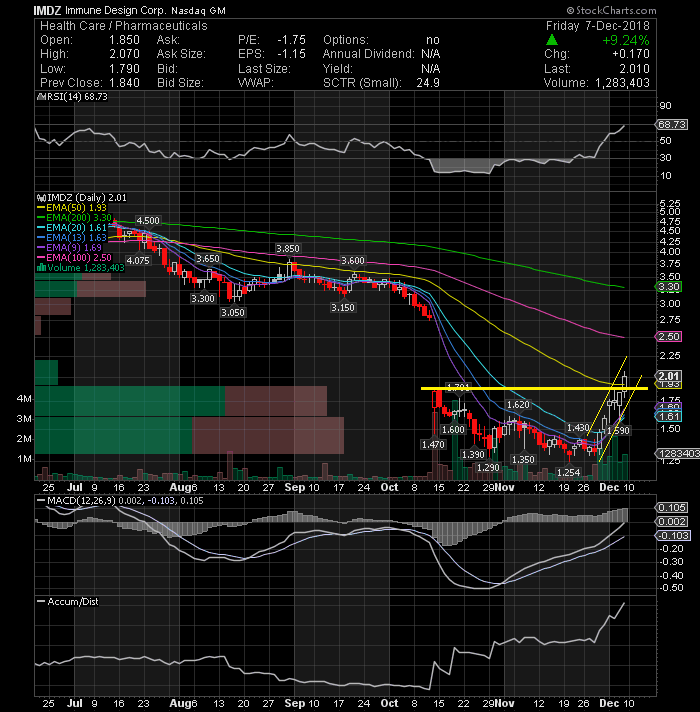The height and width of the screenshot is (712, 700).
Task: Click the 3.850 peak price label
Action: 288,248
